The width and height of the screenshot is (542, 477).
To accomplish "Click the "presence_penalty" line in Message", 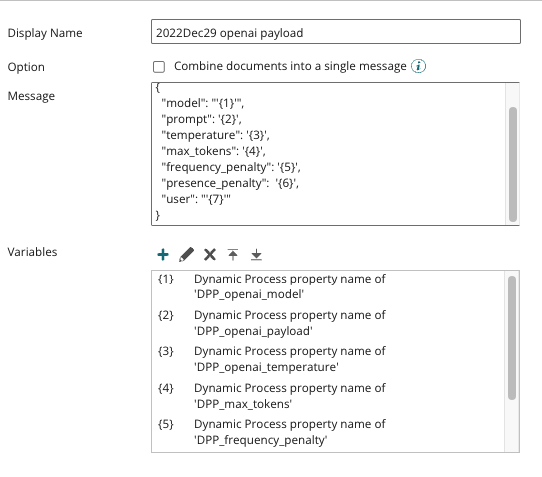I will coord(230,183).
